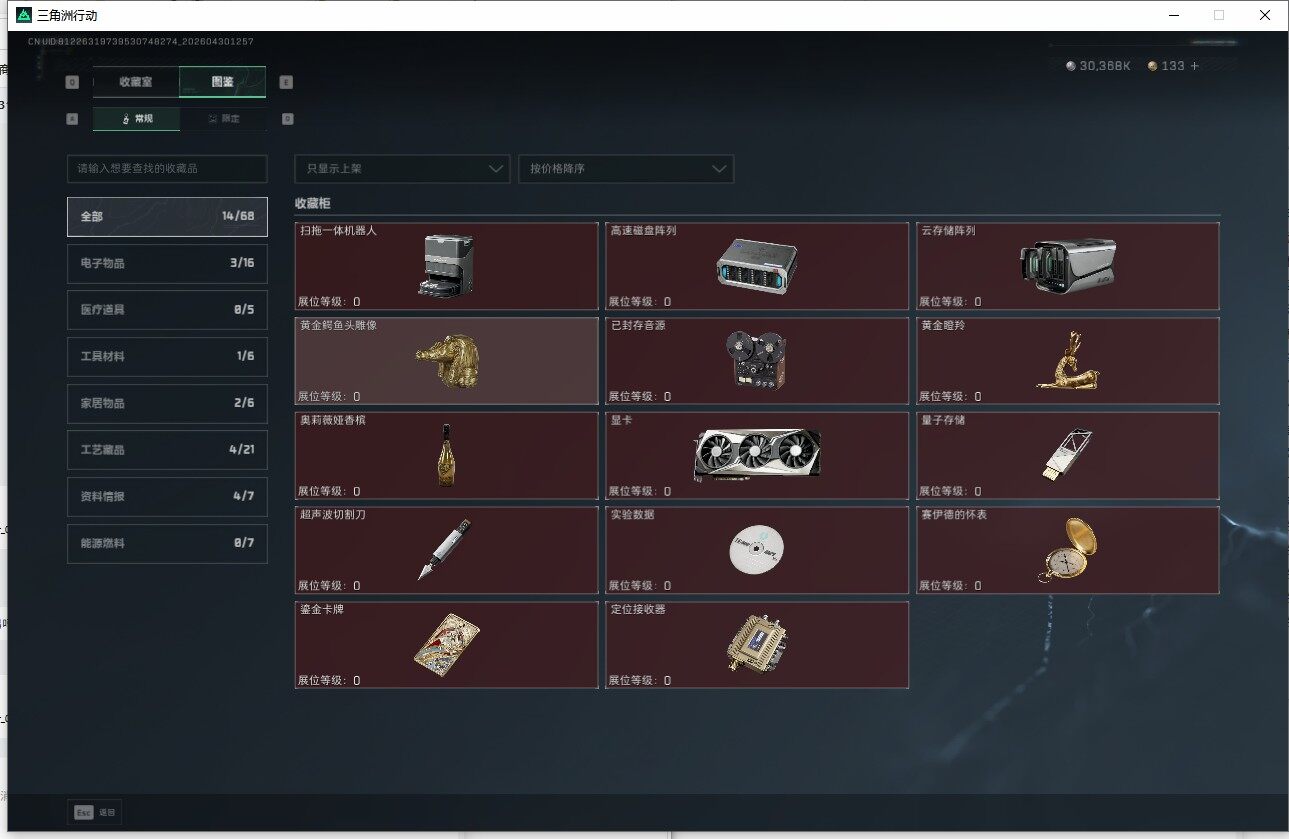Show the 全部 category

pyautogui.click(x=167, y=216)
